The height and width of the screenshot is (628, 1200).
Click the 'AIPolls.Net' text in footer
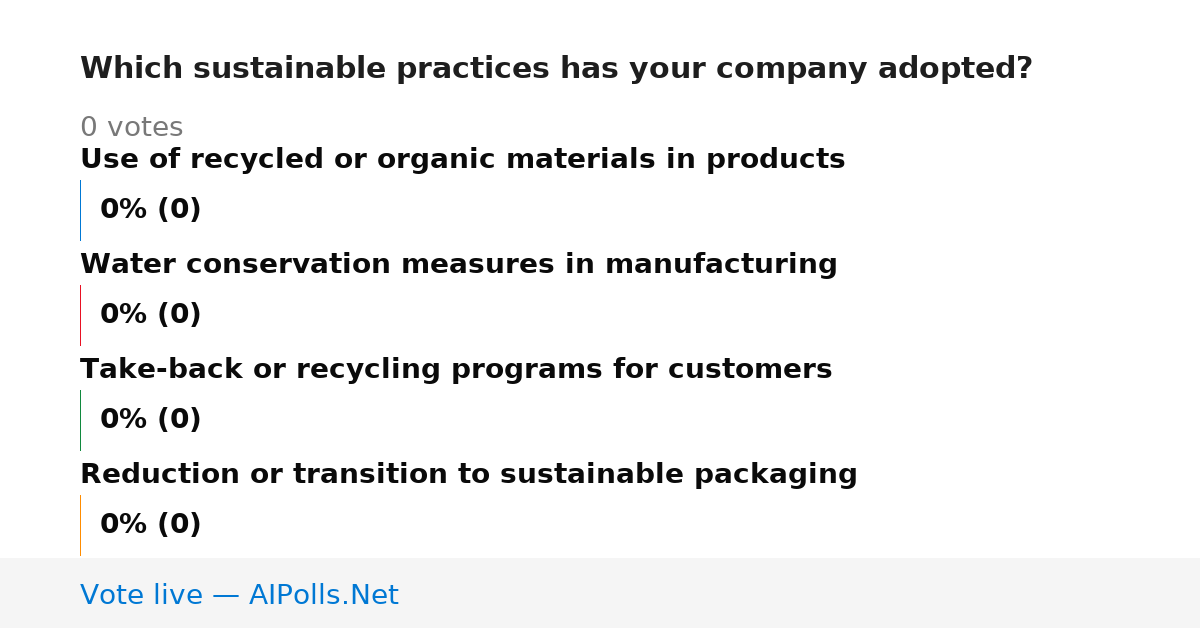pyautogui.click(x=323, y=596)
